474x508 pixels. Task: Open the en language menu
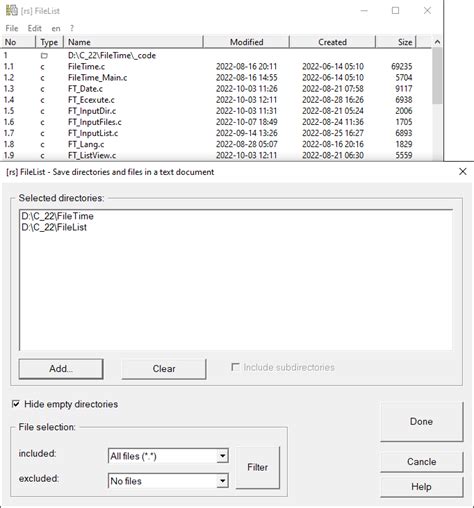click(56, 29)
